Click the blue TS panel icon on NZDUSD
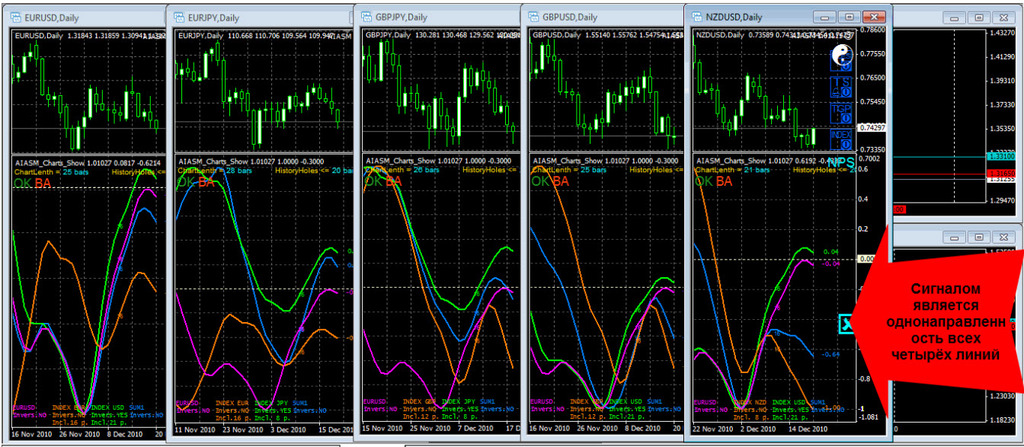The width and height of the screenshot is (1024, 447). [x=841, y=86]
